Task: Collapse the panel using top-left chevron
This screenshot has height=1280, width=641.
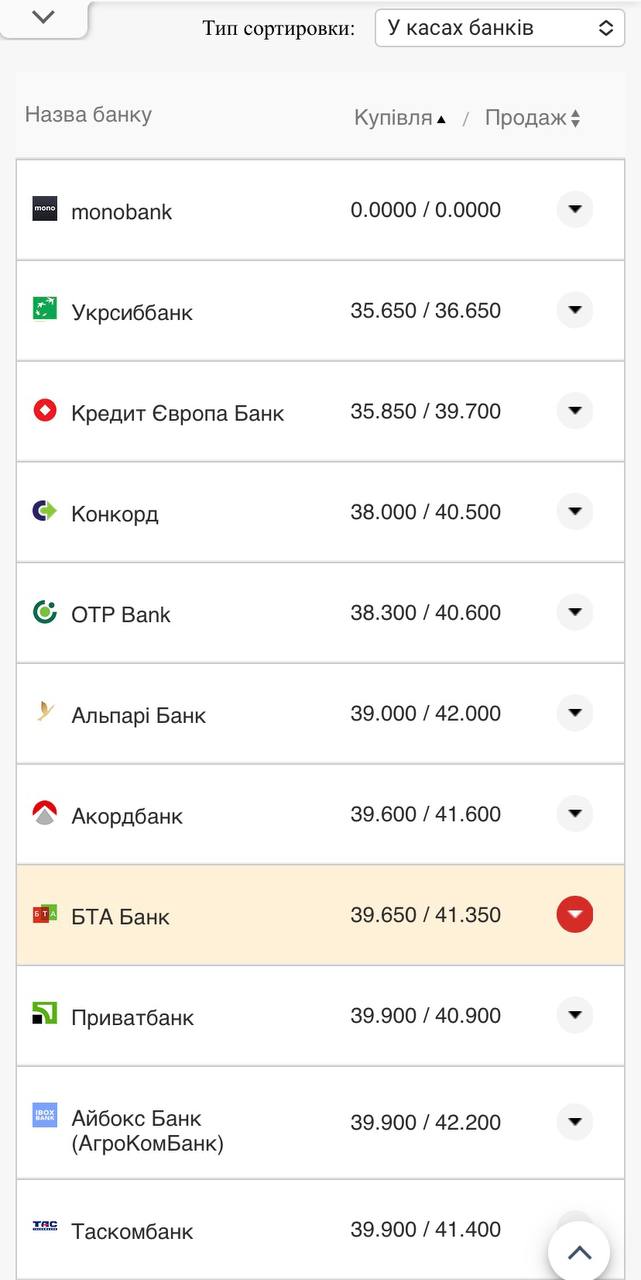Action: (x=40, y=16)
